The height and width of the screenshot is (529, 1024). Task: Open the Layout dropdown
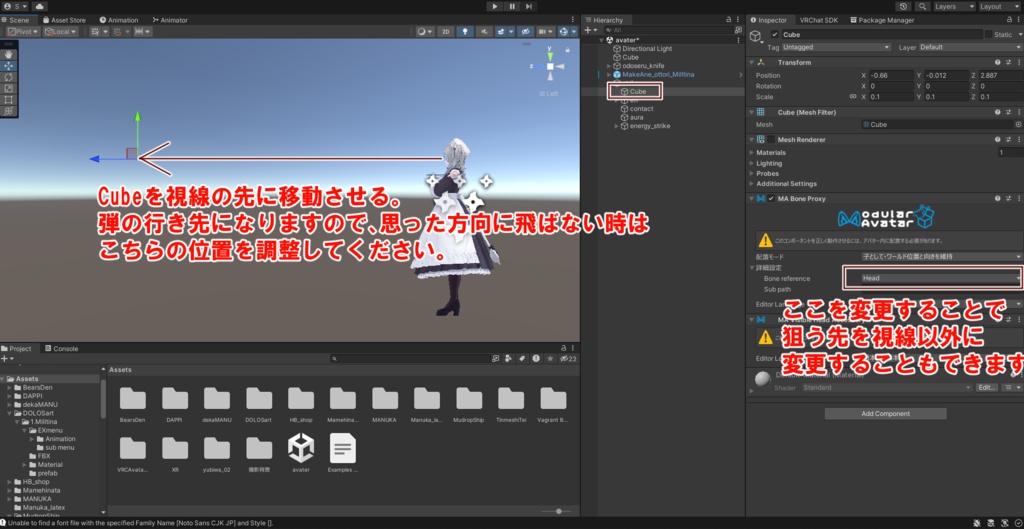(999, 6)
